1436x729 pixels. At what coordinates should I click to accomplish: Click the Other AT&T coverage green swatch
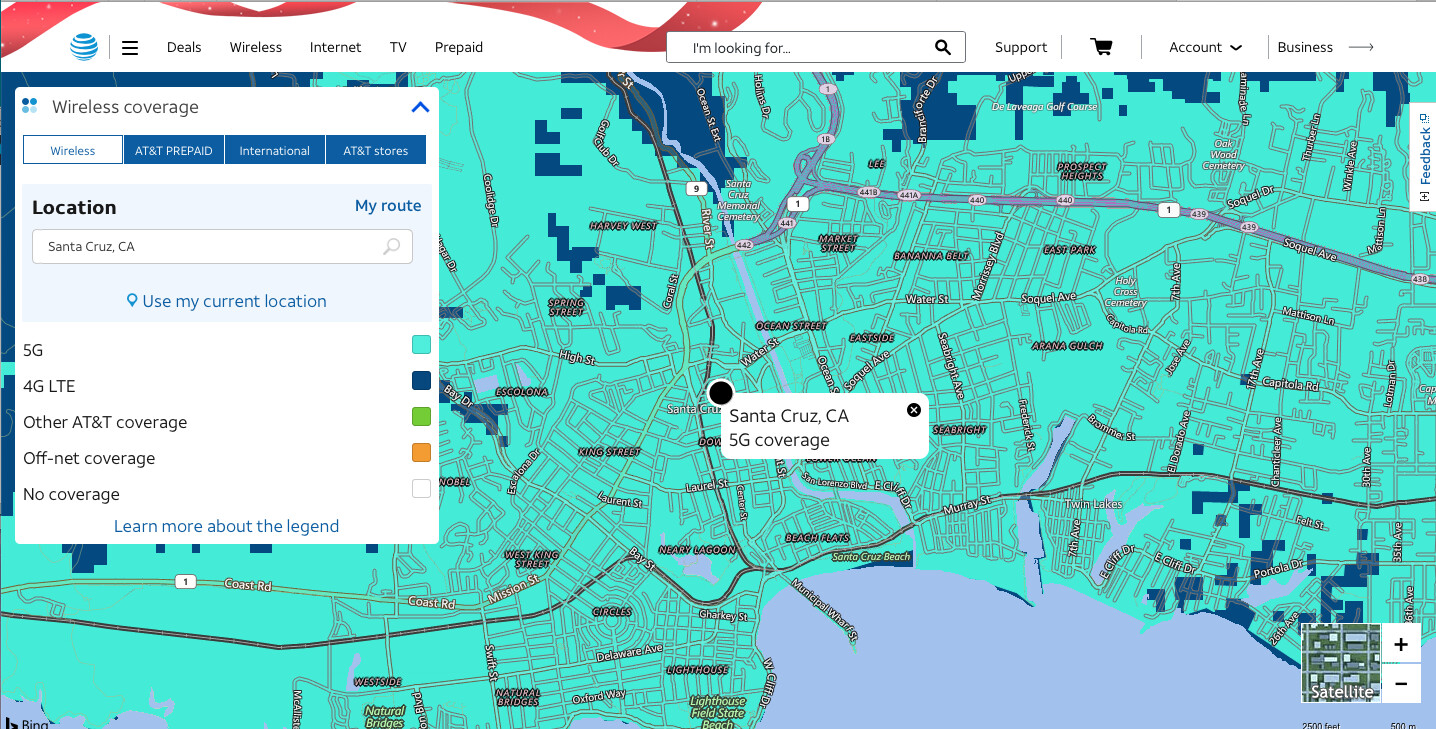421,417
